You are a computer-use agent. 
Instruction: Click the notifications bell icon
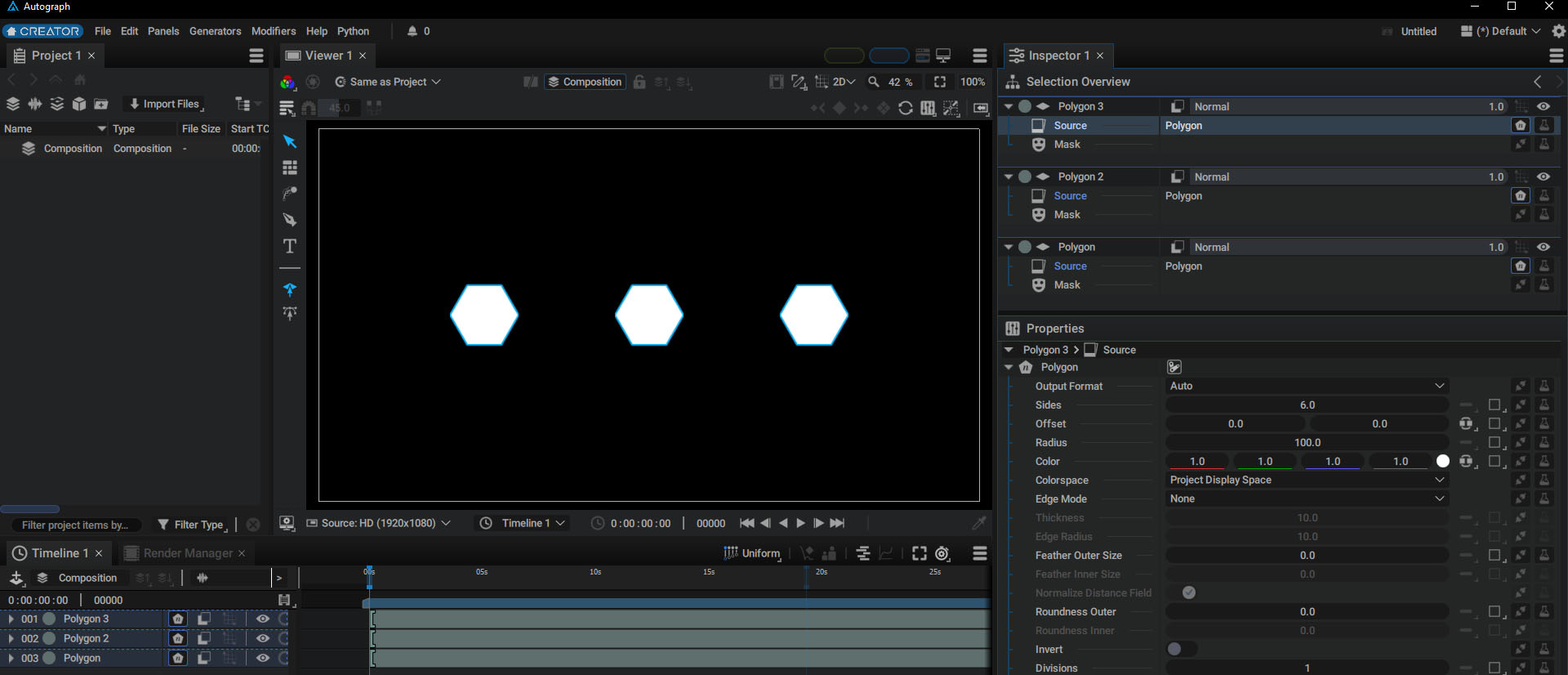coord(412,31)
